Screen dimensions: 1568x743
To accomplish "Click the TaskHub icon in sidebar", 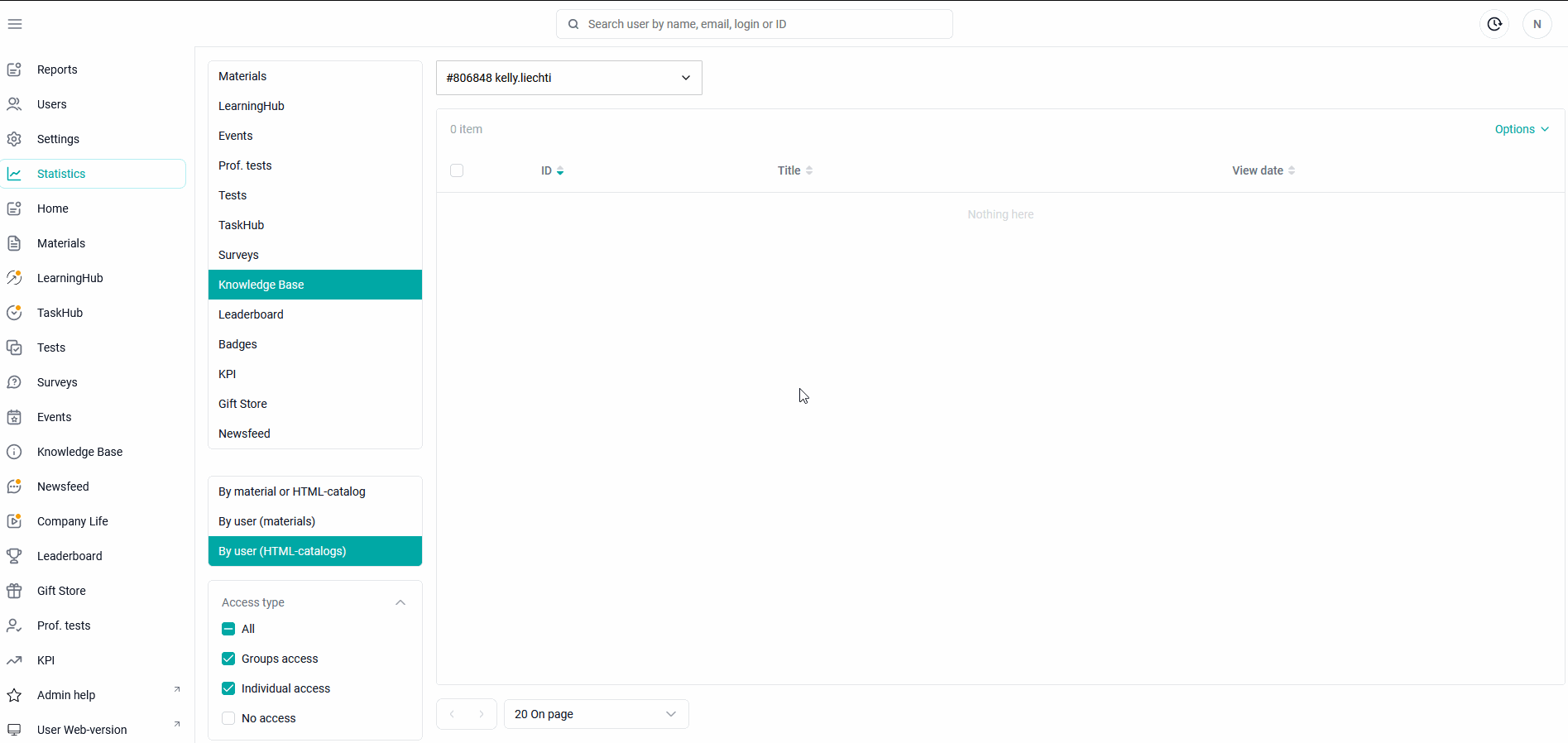I will point(14,313).
